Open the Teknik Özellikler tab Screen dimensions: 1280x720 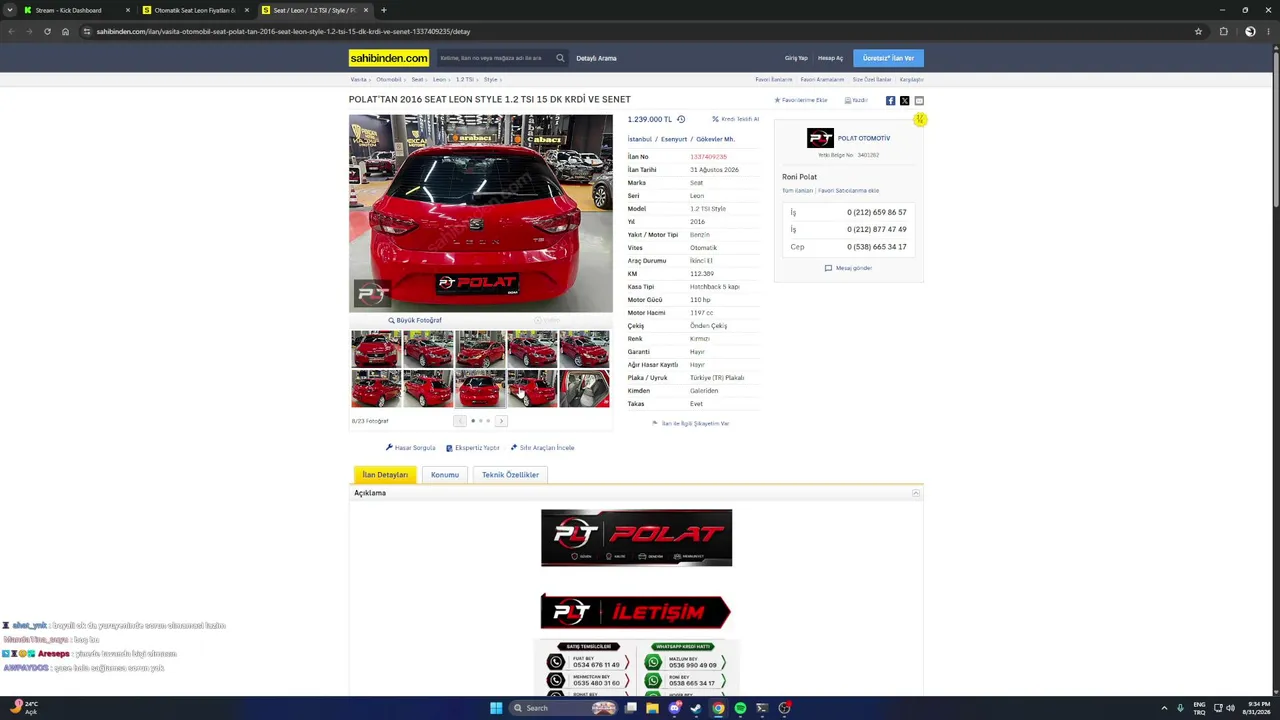click(510, 475)
